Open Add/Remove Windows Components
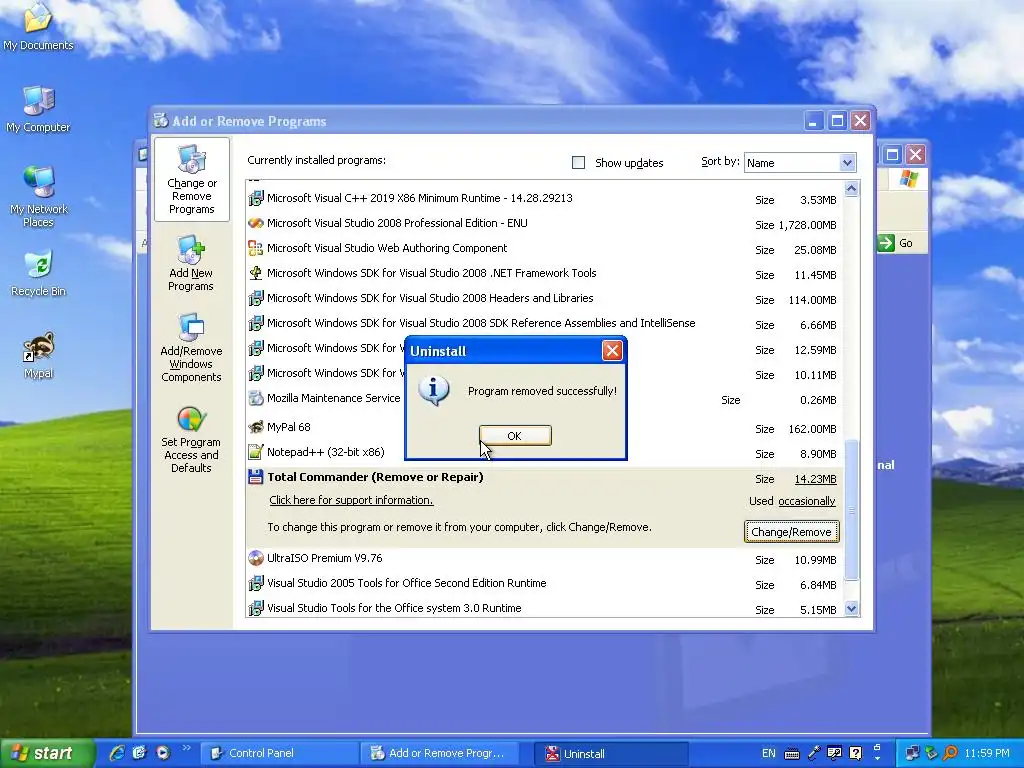The image size is (1024, 768). click(x=191, y=347)
